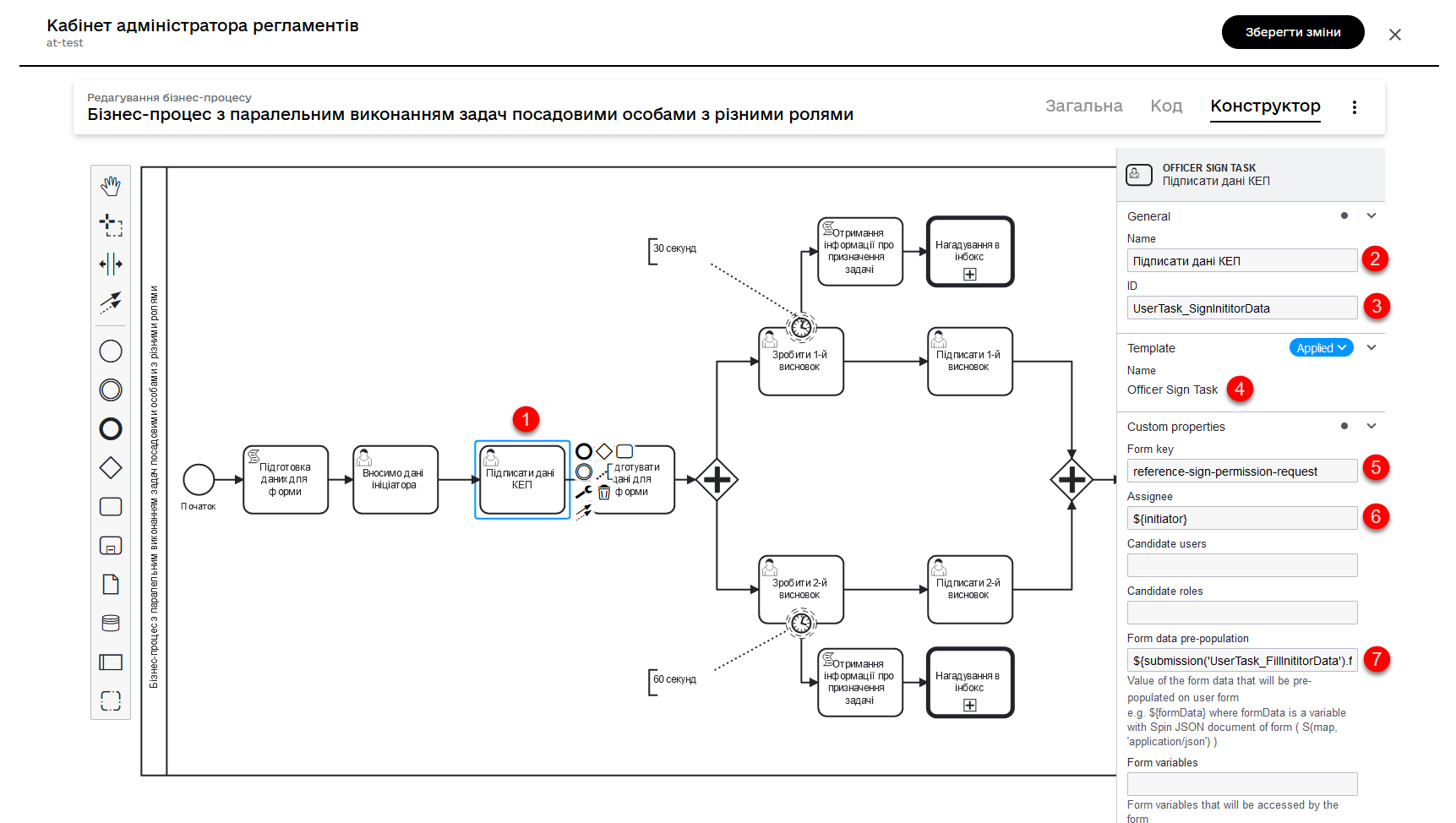The width and height of the screenshot is (1456, 823).
Task: Select the Вносимо дані ініціатора task
Action: [x=395, y=480]
